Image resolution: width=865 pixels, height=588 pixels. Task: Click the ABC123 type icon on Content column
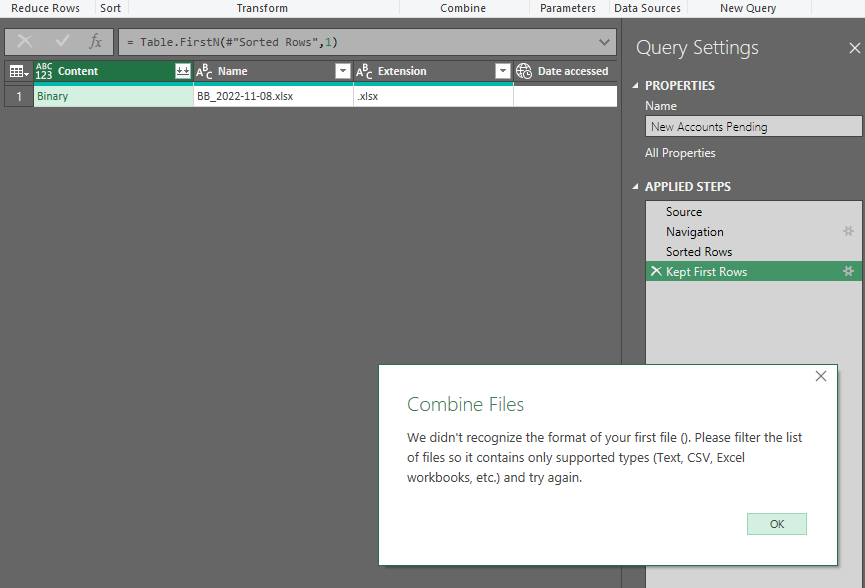[x=44, y=71]
